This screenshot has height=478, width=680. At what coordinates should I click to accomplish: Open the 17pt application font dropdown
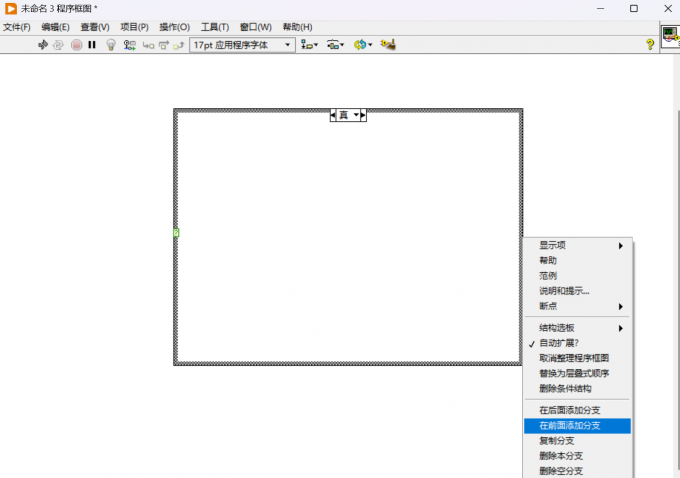coord(242,45)
